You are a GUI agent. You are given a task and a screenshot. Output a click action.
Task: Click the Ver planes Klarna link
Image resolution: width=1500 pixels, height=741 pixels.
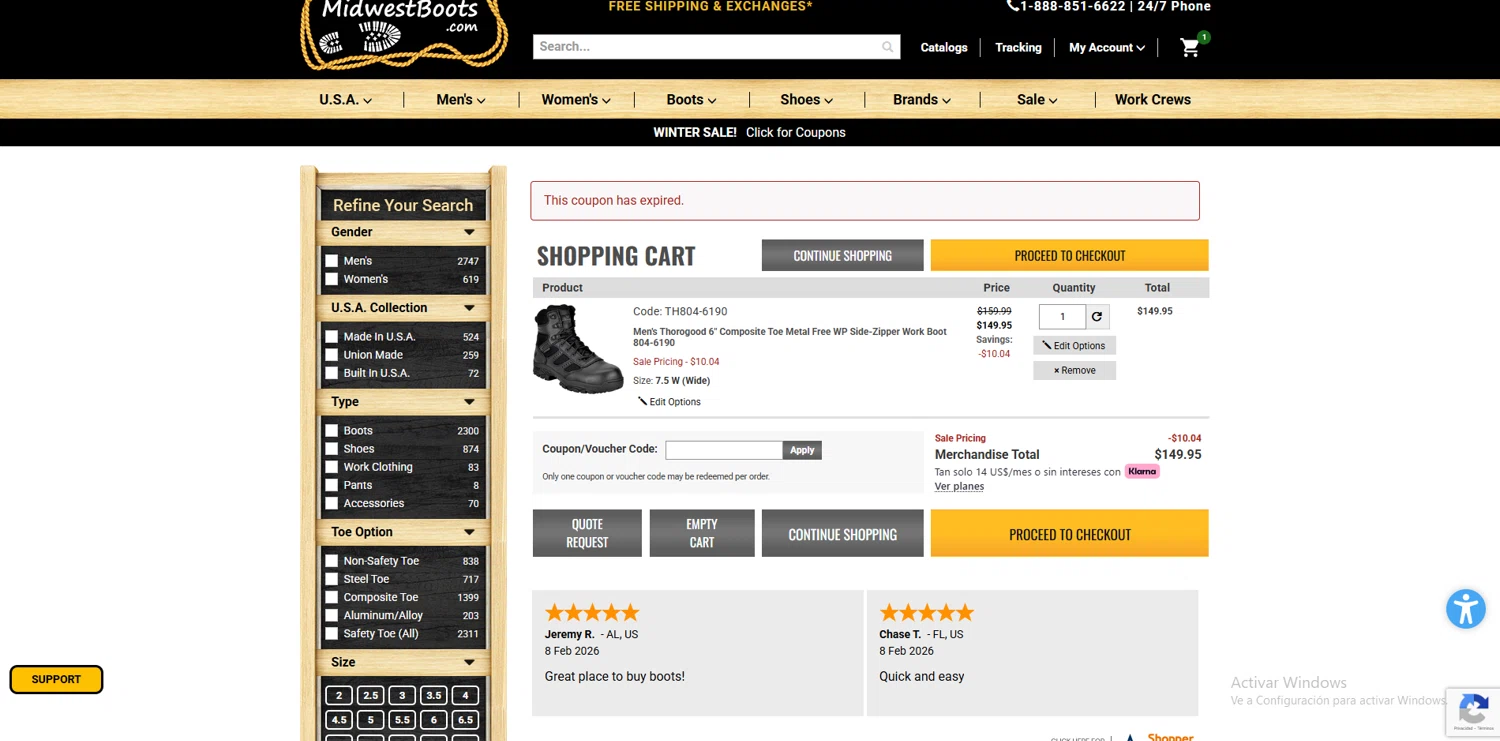[x=959, y=487]
